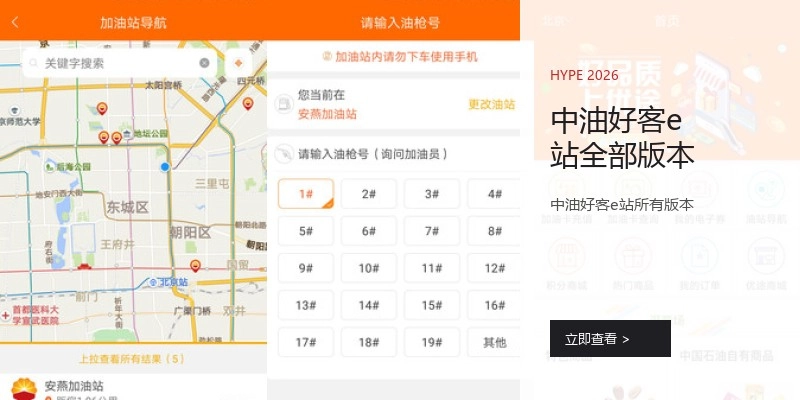Tap the 东城区 map label

pos(128,207)
